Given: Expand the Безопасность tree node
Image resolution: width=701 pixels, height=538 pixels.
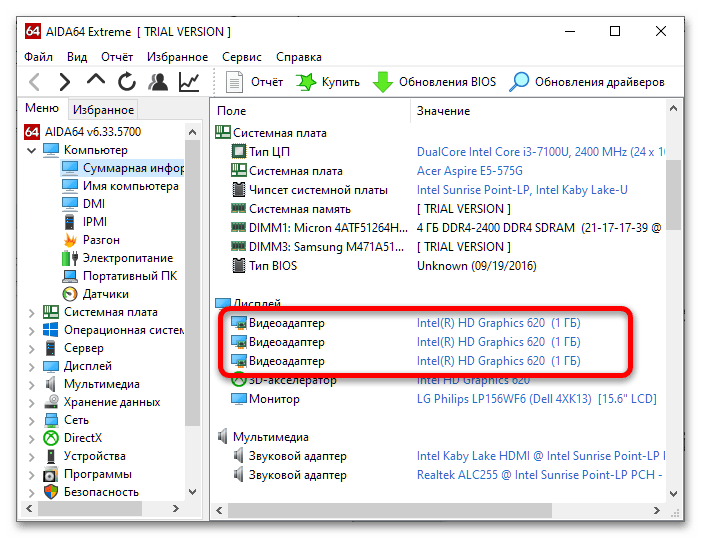Looking at the screenshot, I should pyautogui.click(x=31, y=493).
